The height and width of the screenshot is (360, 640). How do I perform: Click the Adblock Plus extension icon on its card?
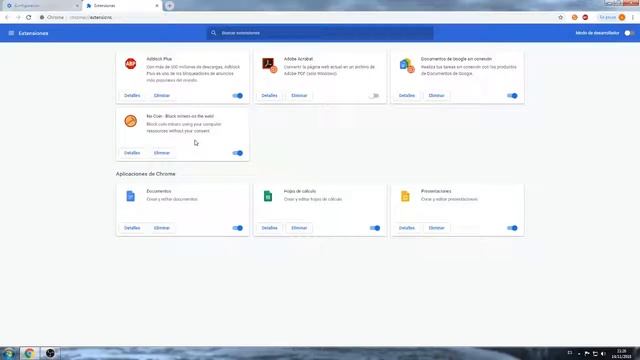(x=131, y=64)
